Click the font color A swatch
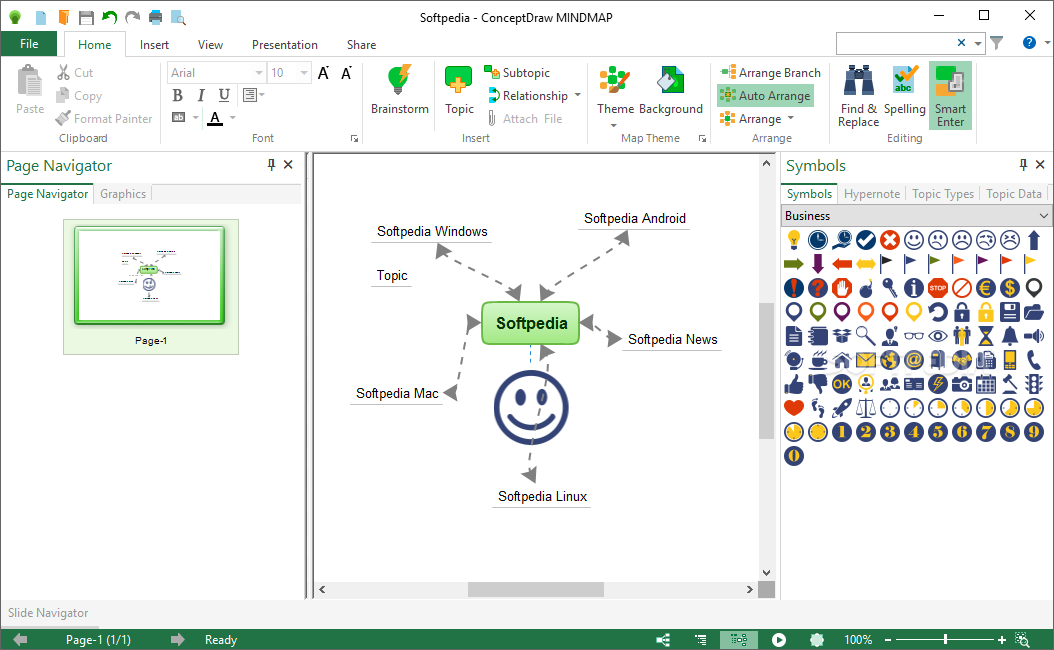The width and height of the screenshot is (1054, 650). click(x=215, y=118)
